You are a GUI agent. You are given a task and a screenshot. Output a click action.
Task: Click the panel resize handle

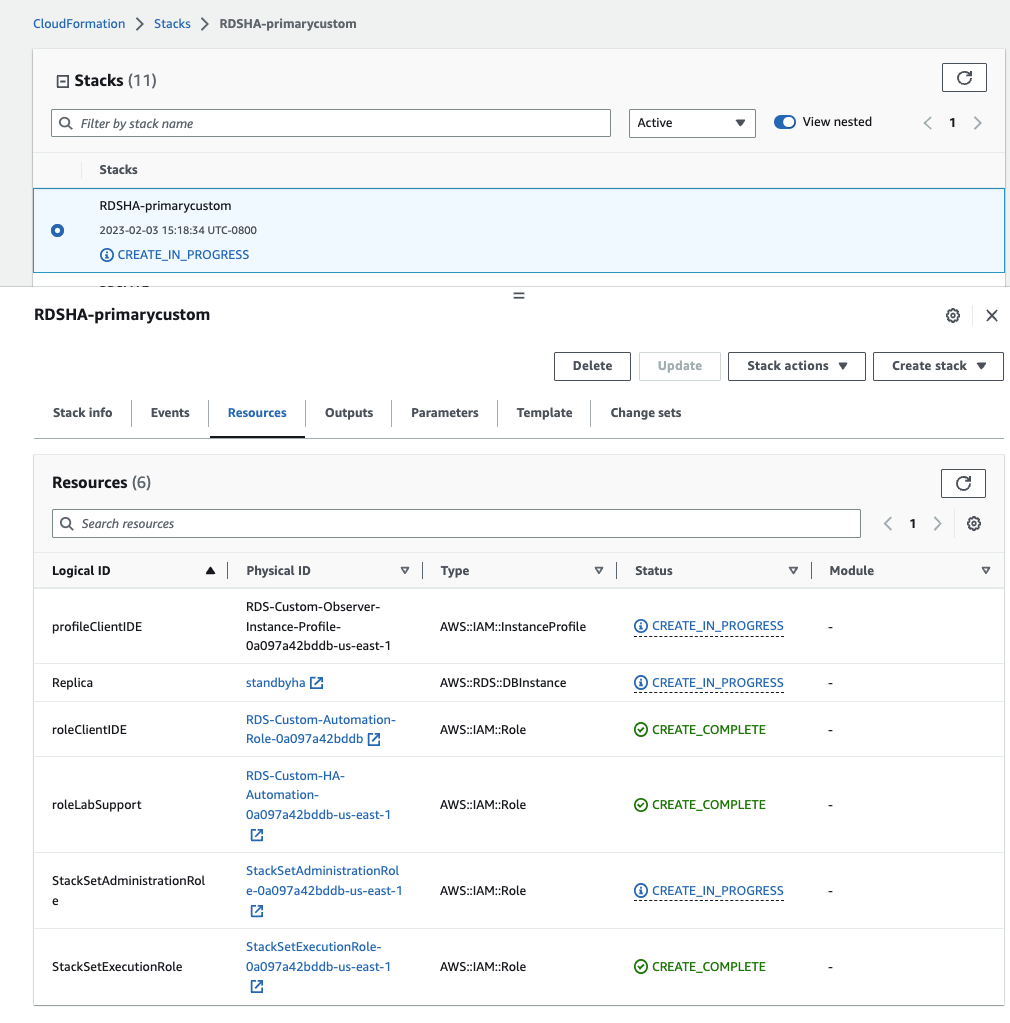(x=519, y=296)
